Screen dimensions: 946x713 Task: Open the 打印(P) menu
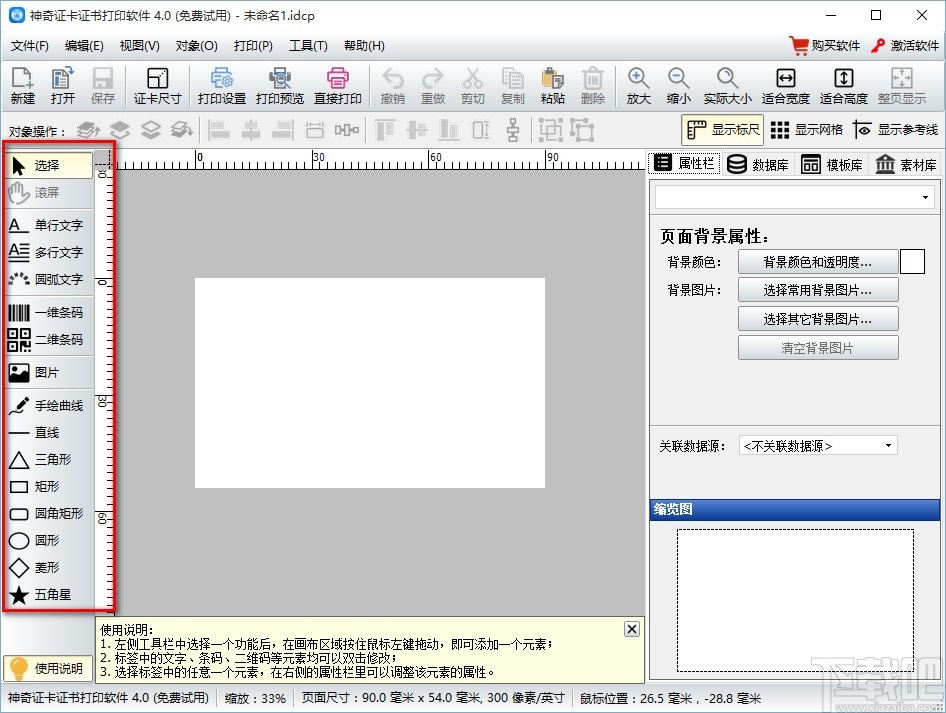pyautogui.click(x=253, y=46)
